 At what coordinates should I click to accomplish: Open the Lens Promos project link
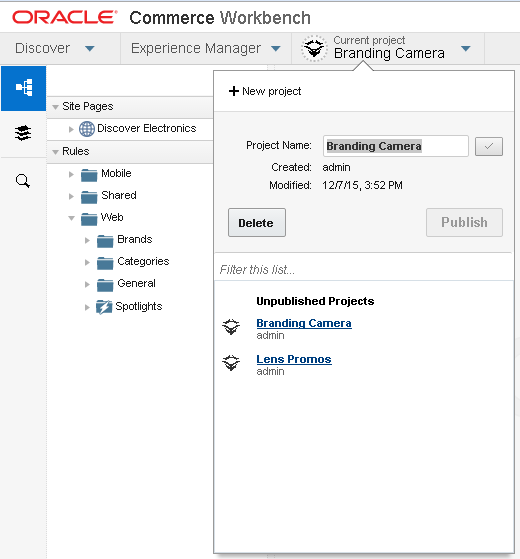(x=294, y=359)
